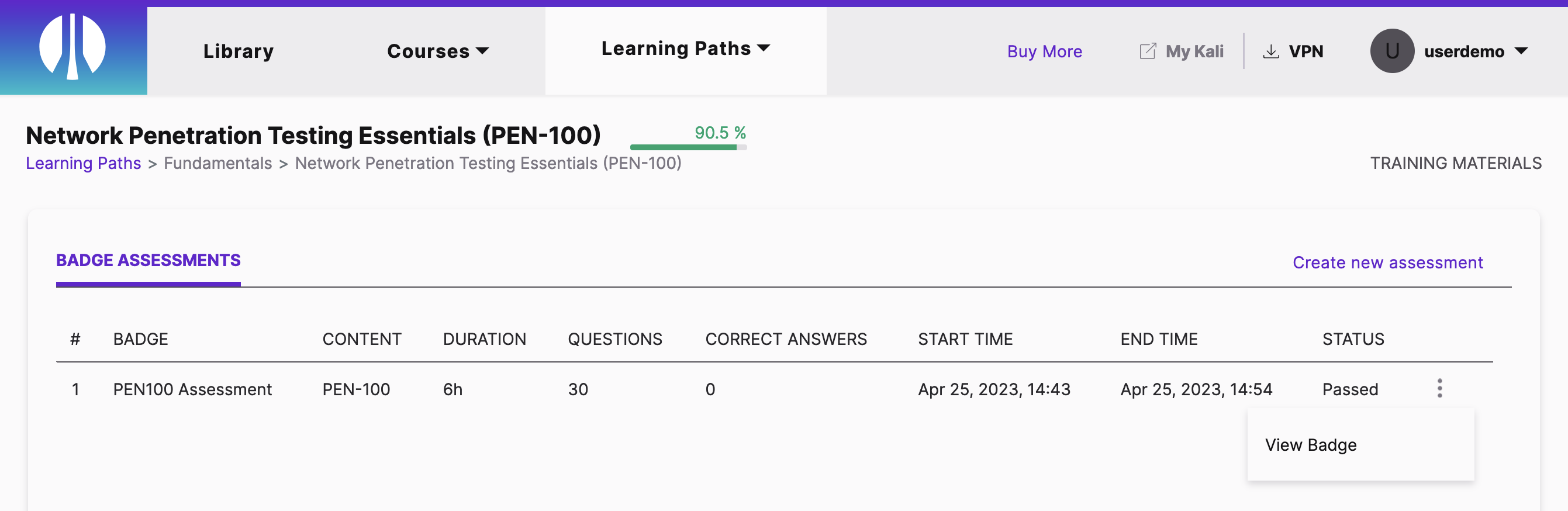The width and height of the screenshot is (1568, 511).
Task: Click TRAINING MATERIALS
Action: pos(1456,163)
